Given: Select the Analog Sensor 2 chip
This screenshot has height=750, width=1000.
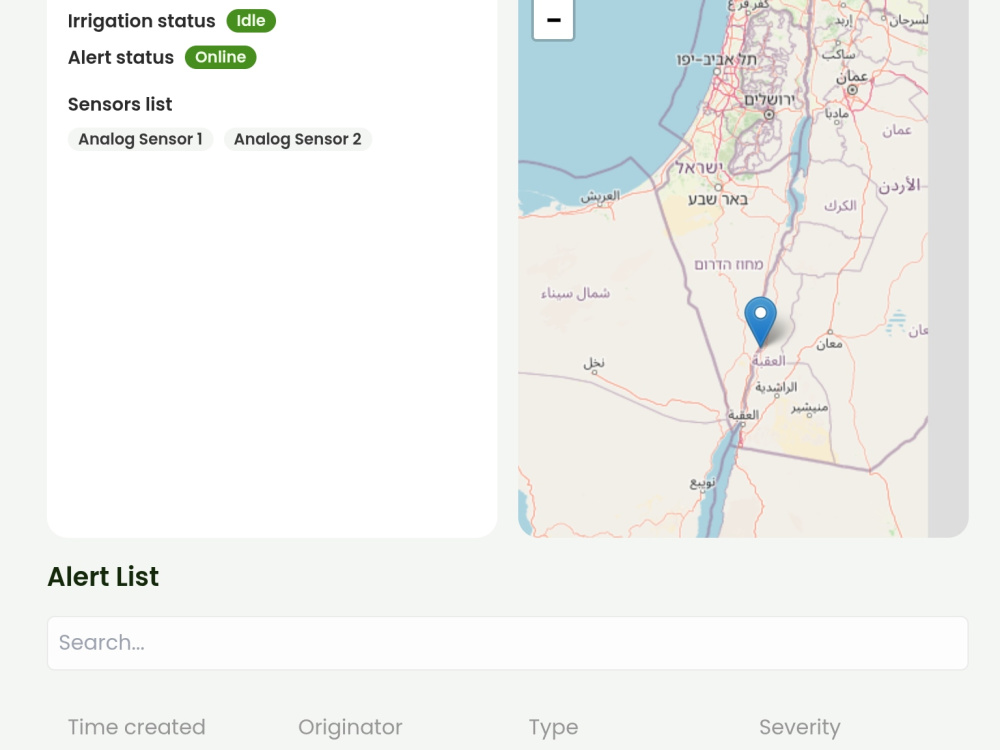Looking at the screenshot, I should (298, 139).
